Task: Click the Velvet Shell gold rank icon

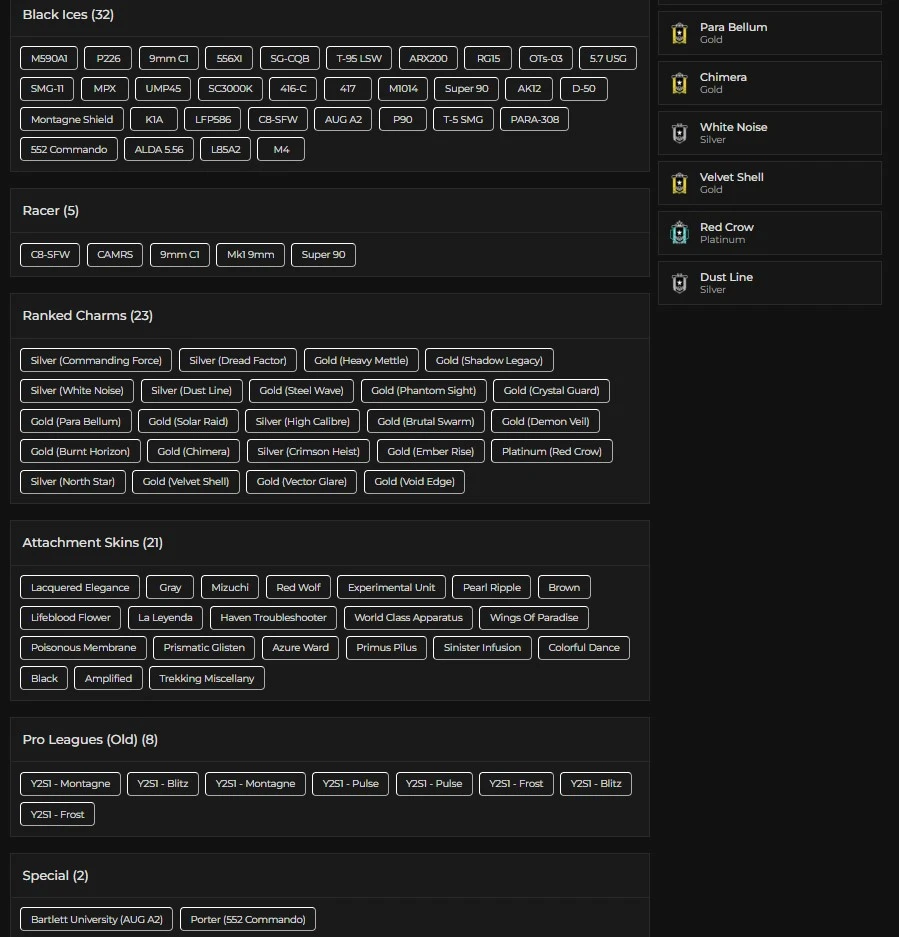Action: tap(680, 183)
